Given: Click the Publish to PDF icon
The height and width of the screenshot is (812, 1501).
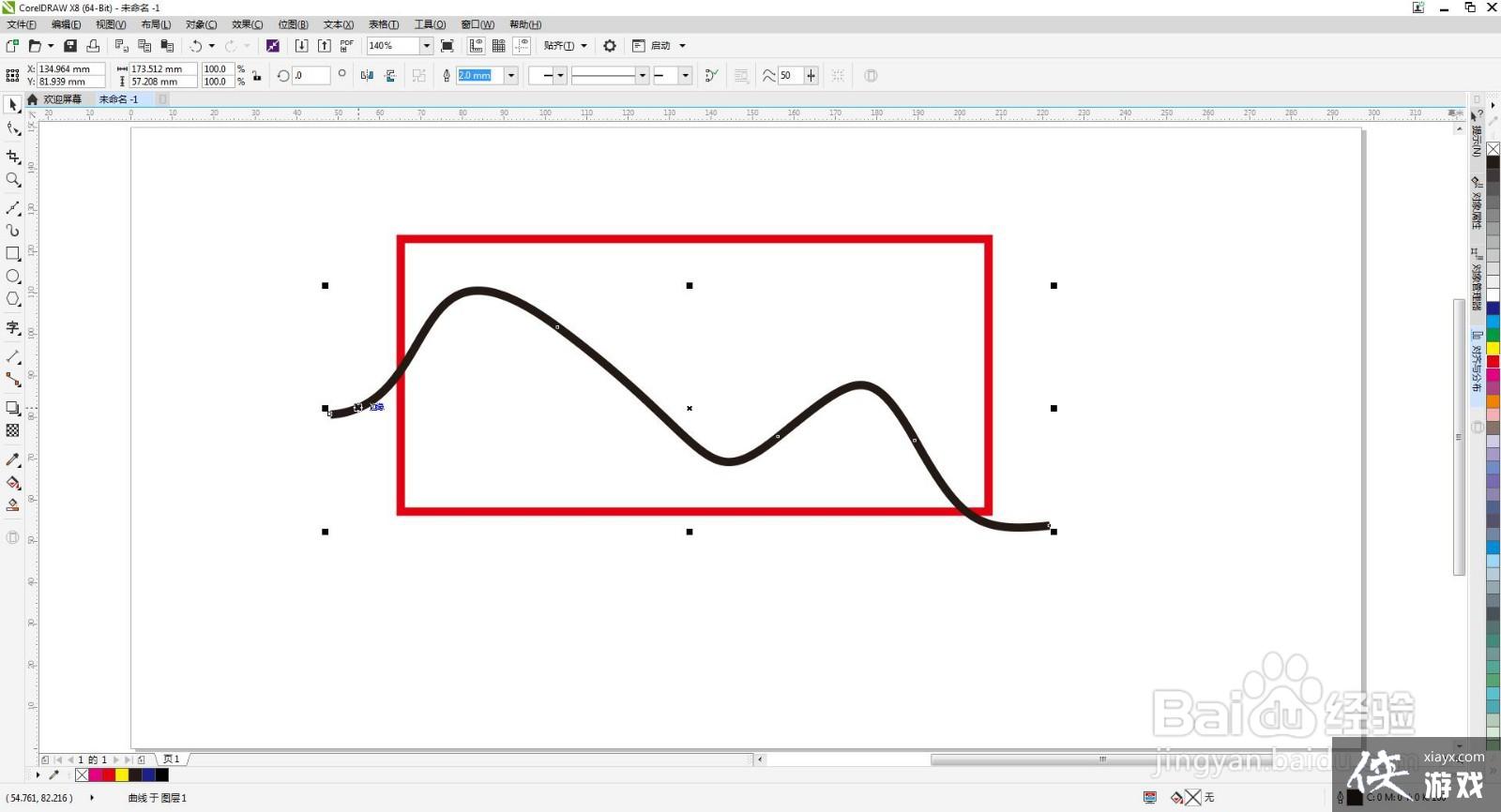Looking at the screenshot, I should point(347,45).
